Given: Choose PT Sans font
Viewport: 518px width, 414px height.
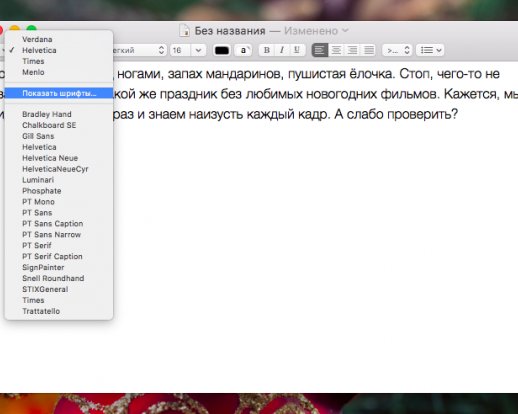Looking at the screenshot, I should (x=59, y=213).
